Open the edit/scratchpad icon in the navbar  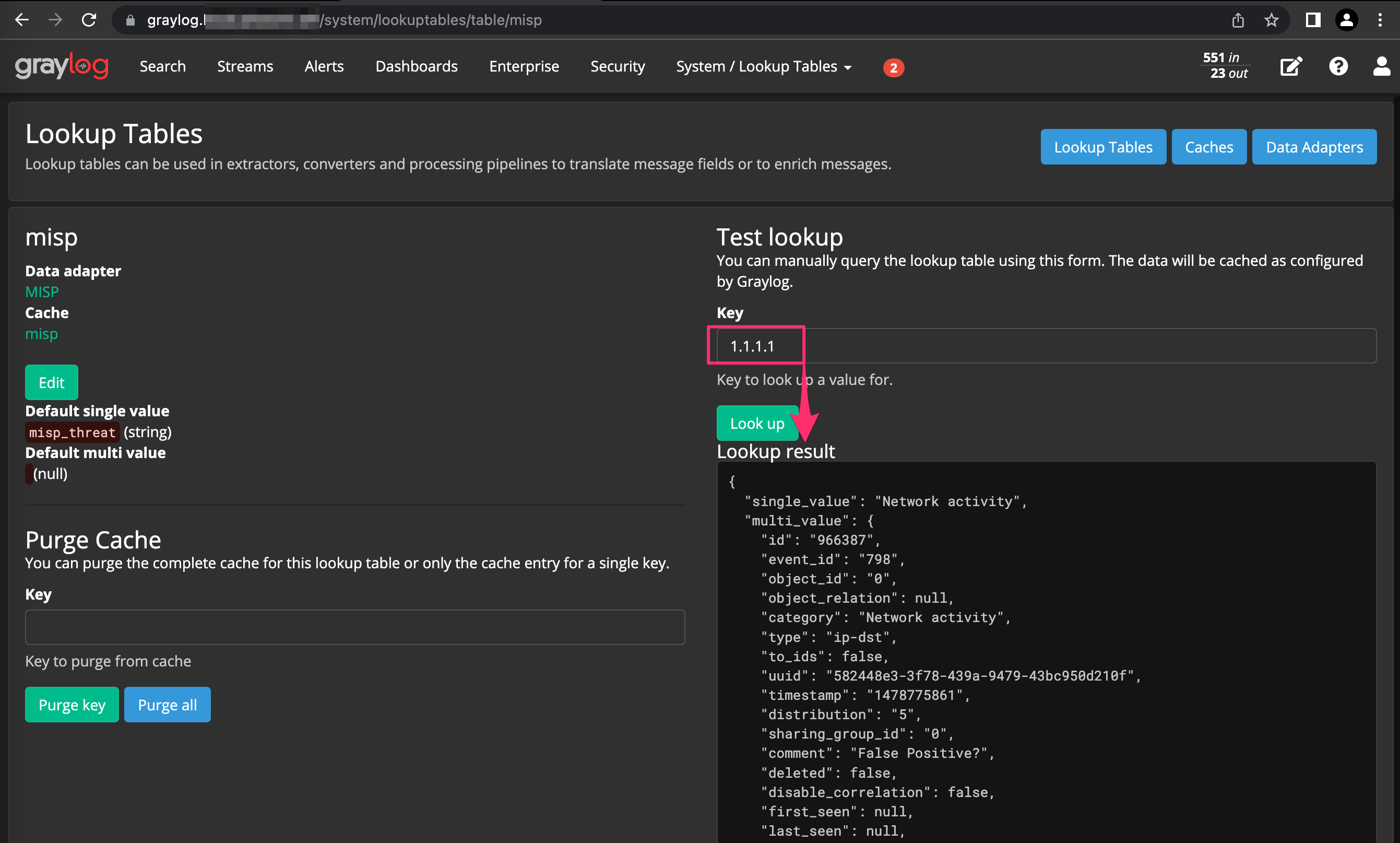[x=1290, y=66]
